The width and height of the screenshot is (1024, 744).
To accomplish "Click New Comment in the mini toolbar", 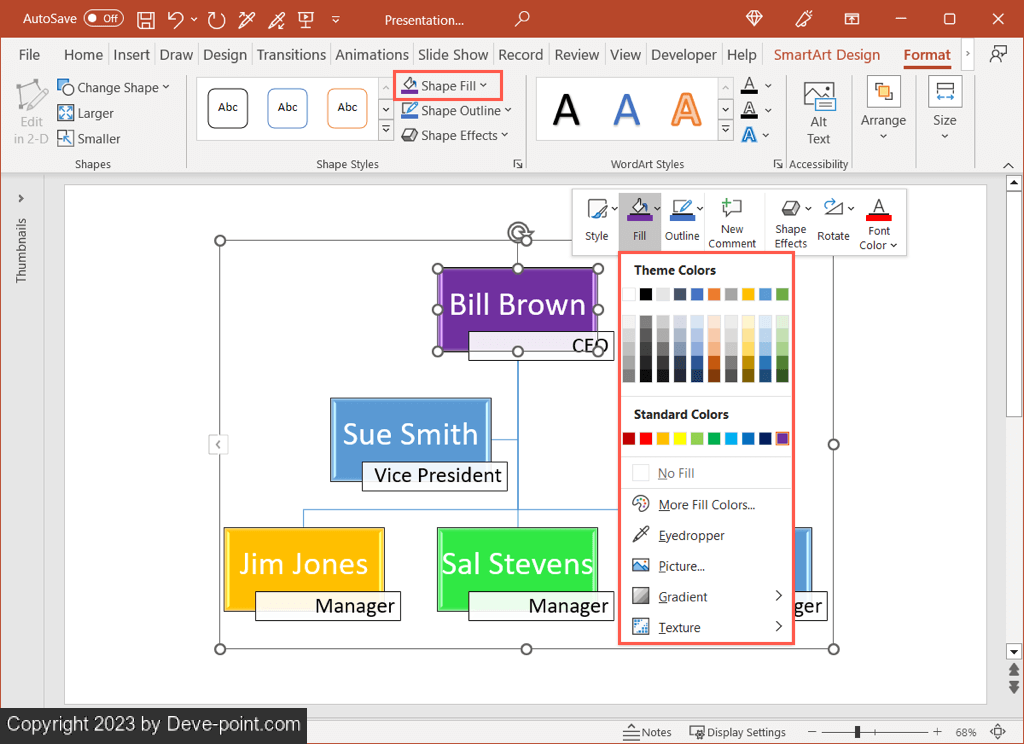I will (x=732, y=221).
